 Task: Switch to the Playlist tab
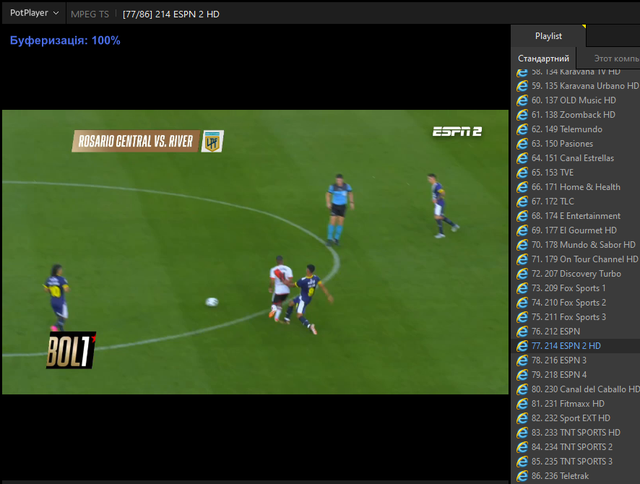coord(548,36)
